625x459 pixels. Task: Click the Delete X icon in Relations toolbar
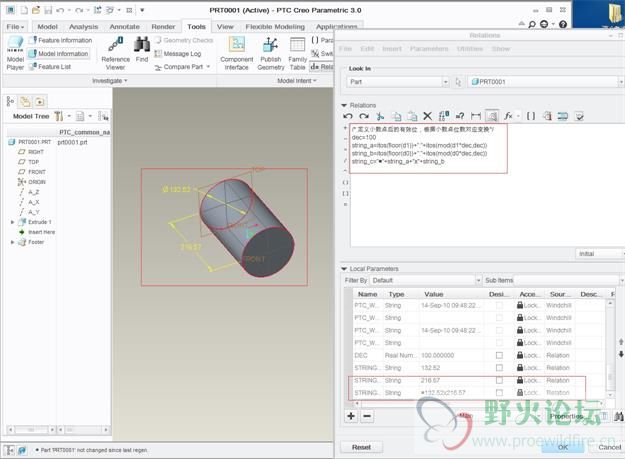click(427, 116)
